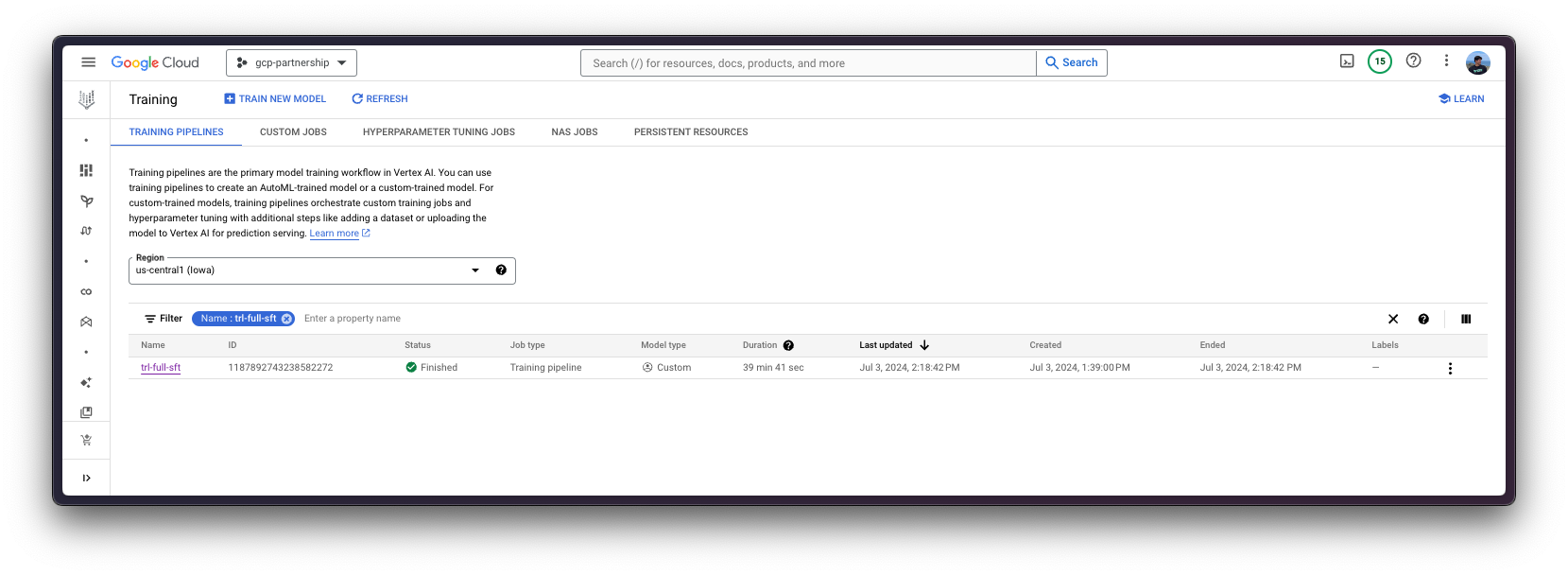This screenshot has height=575, width=1568.
Task: Switch to the NAS Jobs tab
Action: pos(575,132)
